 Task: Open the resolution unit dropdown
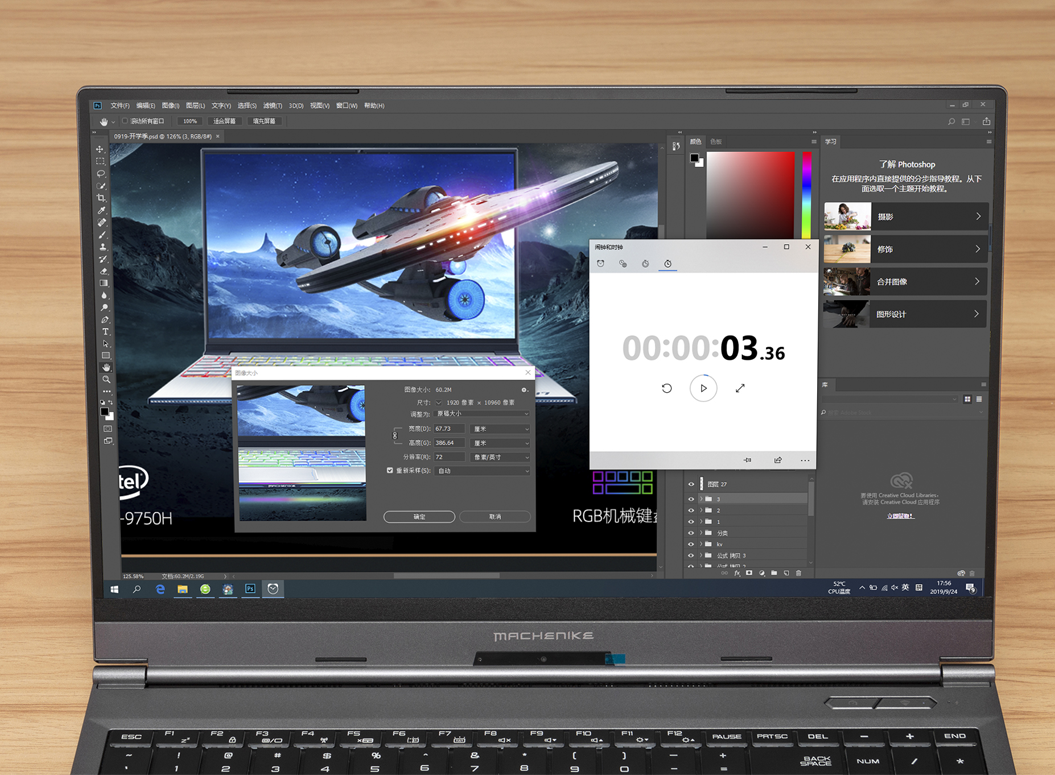coord(500,457)
